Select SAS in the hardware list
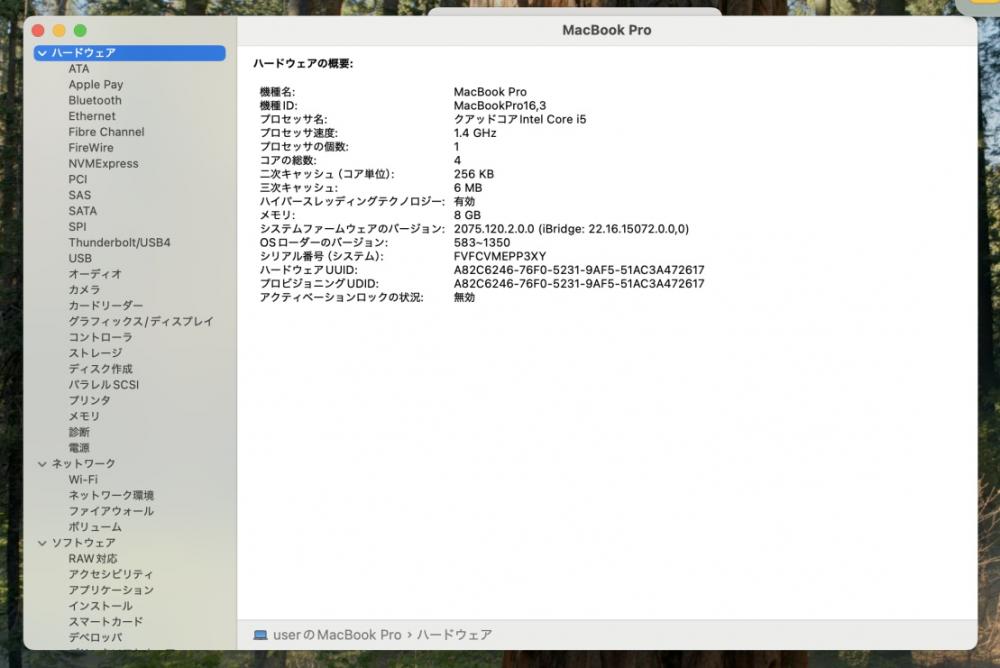The image size is (1000, 668). point(80,195)
